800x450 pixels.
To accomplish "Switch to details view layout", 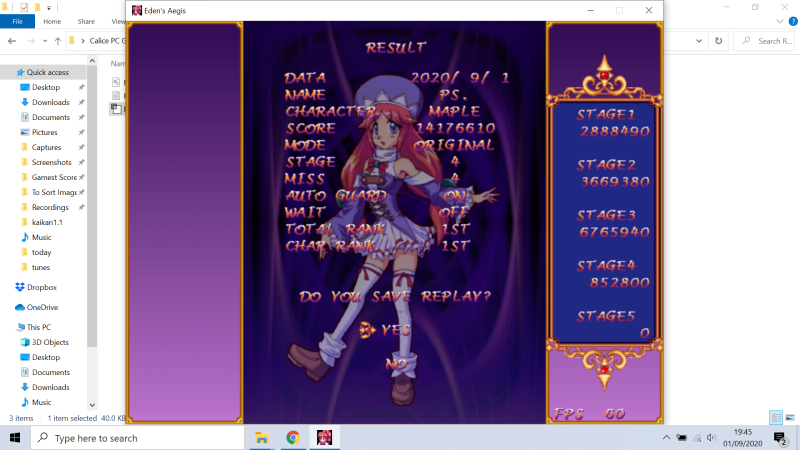I will coord(776,418).
